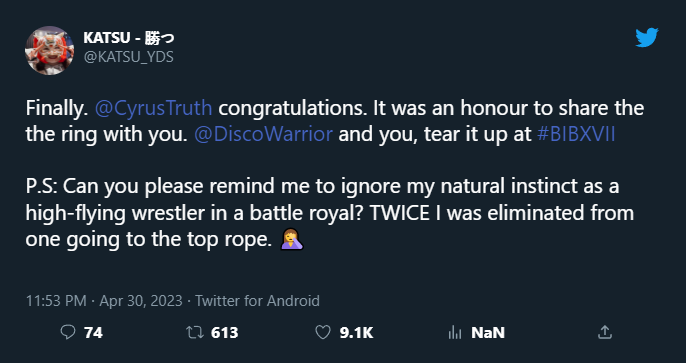Open KATSU profile avatar picture
Image resolution: width=686 pixels, height=363 pixels.
(x=49, y=50)
